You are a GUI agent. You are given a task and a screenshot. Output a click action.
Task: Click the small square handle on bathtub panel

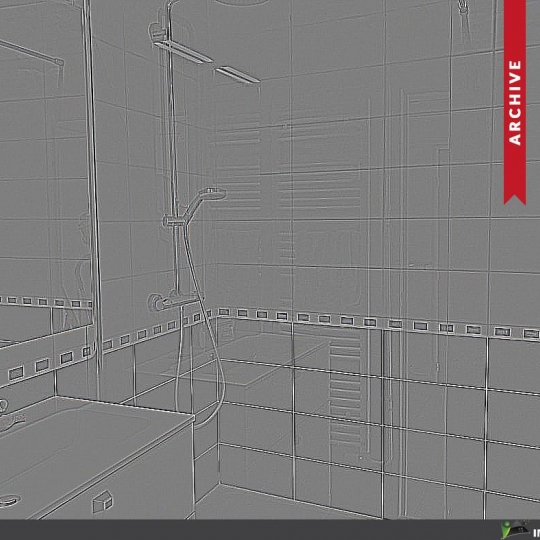click(102, 501)
